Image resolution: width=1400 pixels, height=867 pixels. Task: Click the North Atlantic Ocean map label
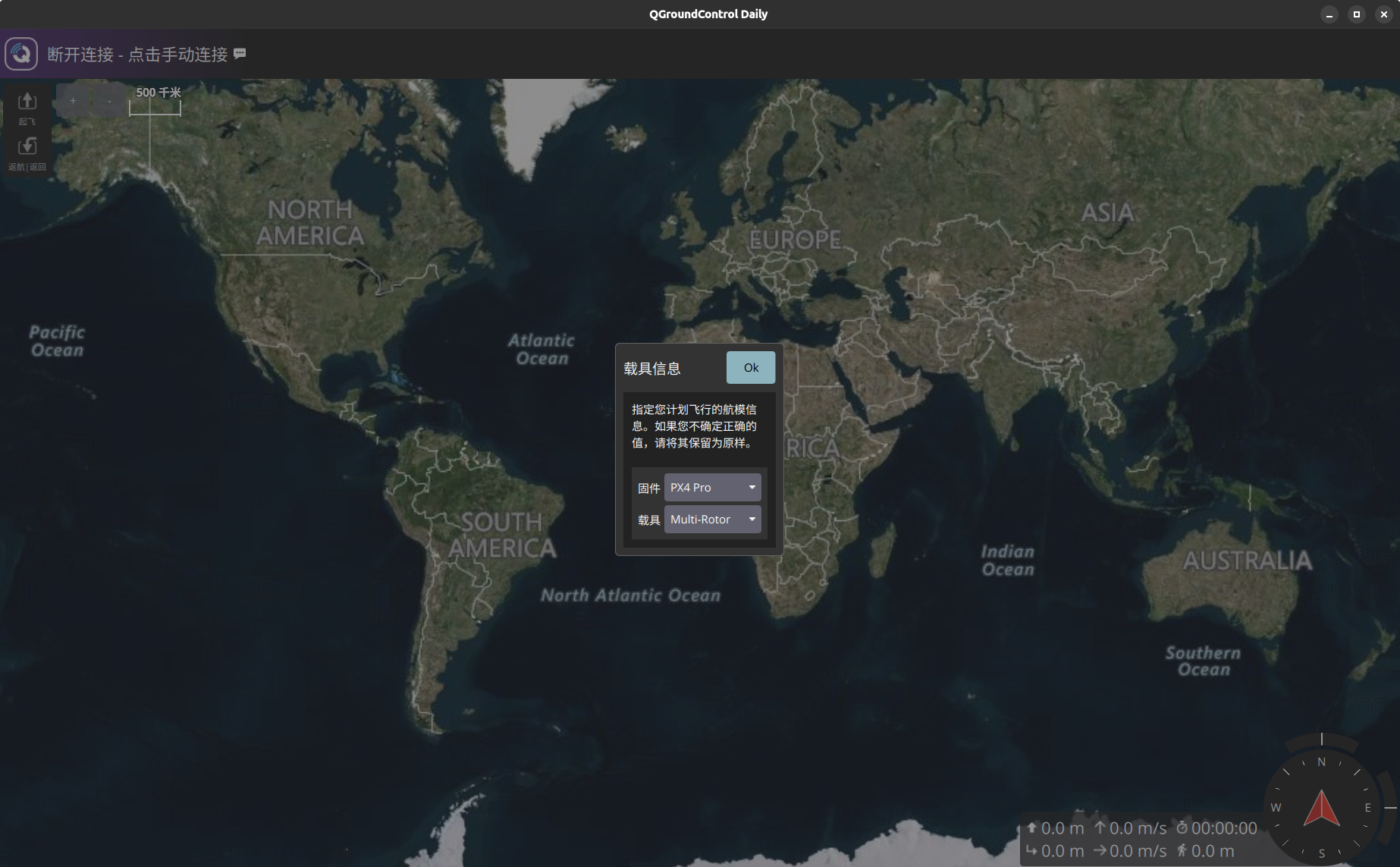pos(630,595)
